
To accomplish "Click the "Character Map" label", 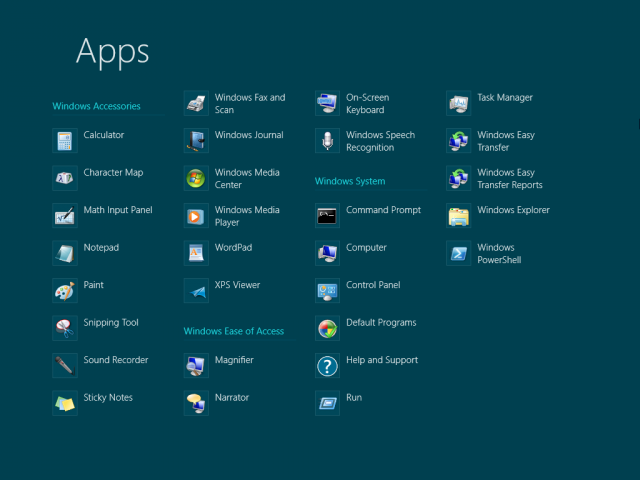I will (x=113, y=173).
